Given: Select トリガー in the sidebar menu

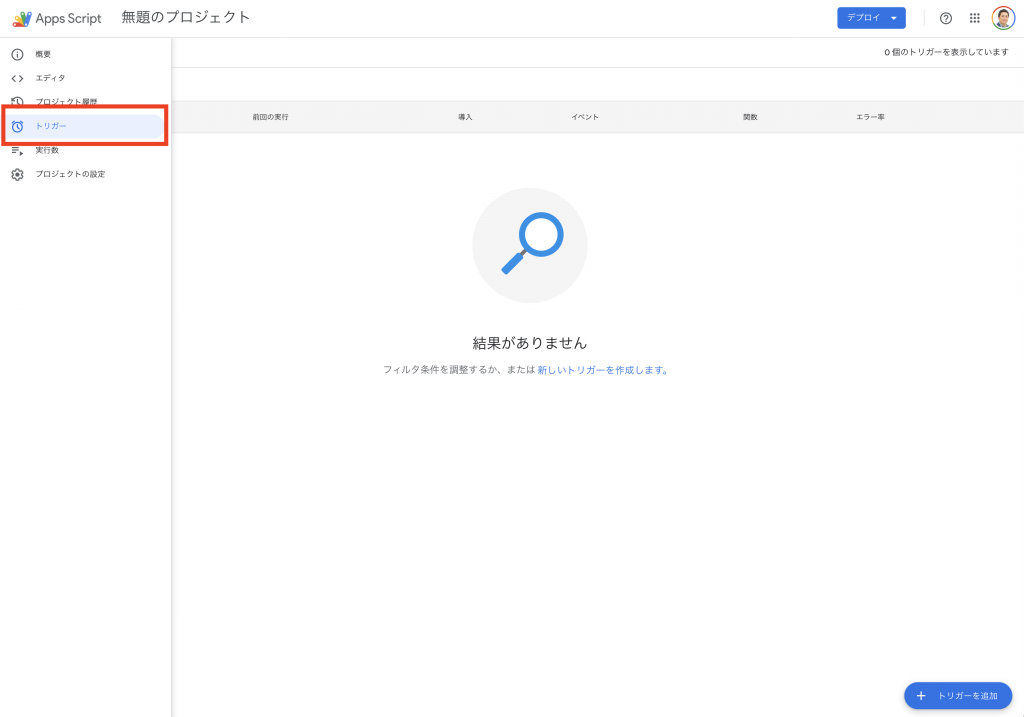Looking at the screenshot, I should coord(51,126).
